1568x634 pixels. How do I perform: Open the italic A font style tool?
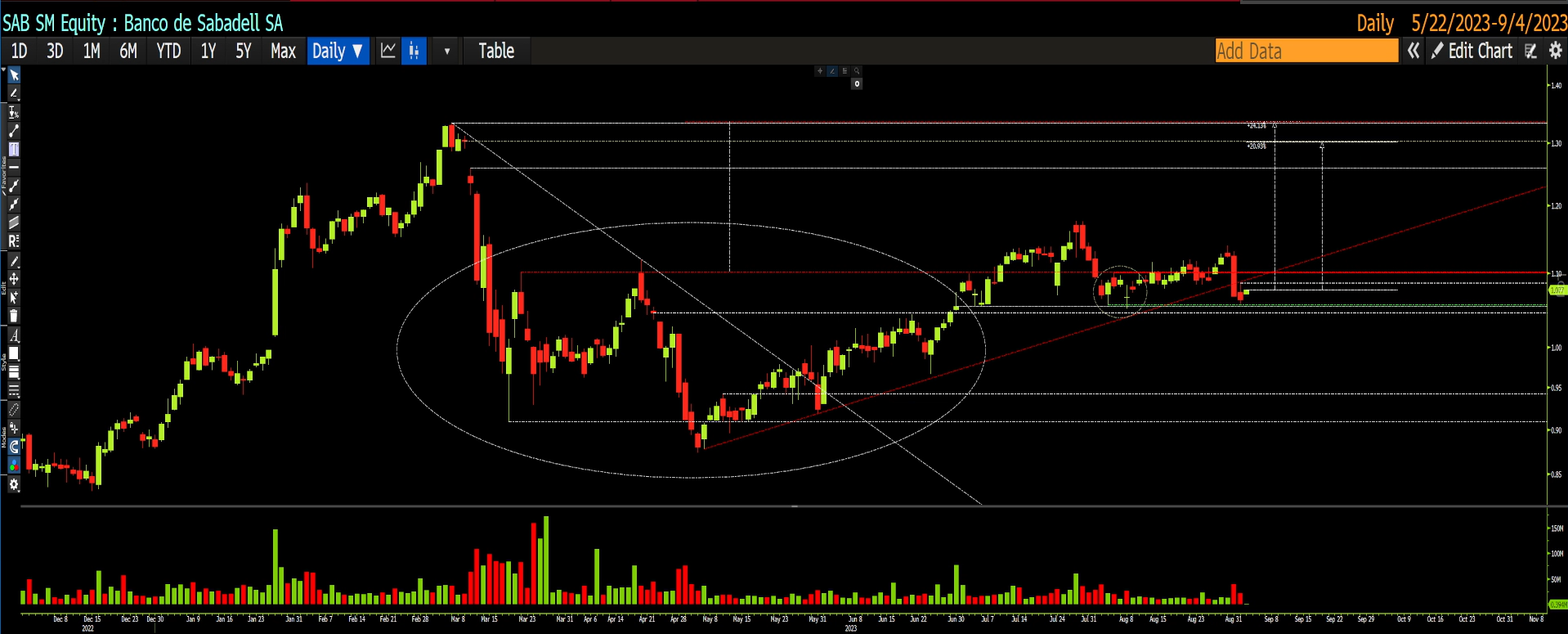point(14,335)
